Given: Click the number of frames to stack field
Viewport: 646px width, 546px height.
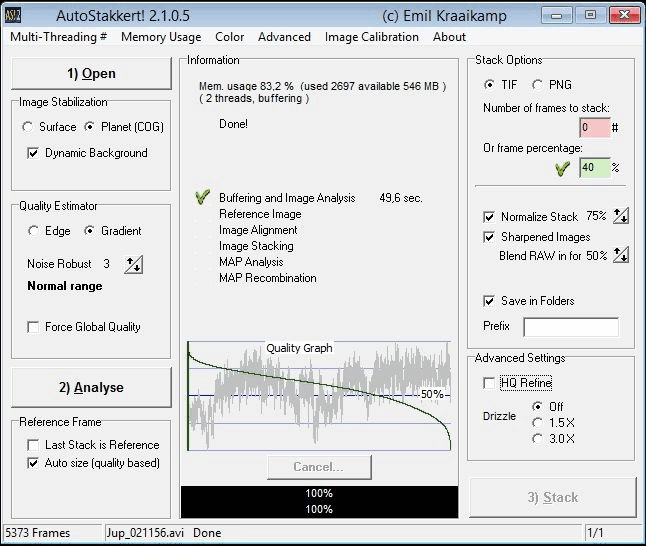Looking at the screenshot, I should click(595, 127).
